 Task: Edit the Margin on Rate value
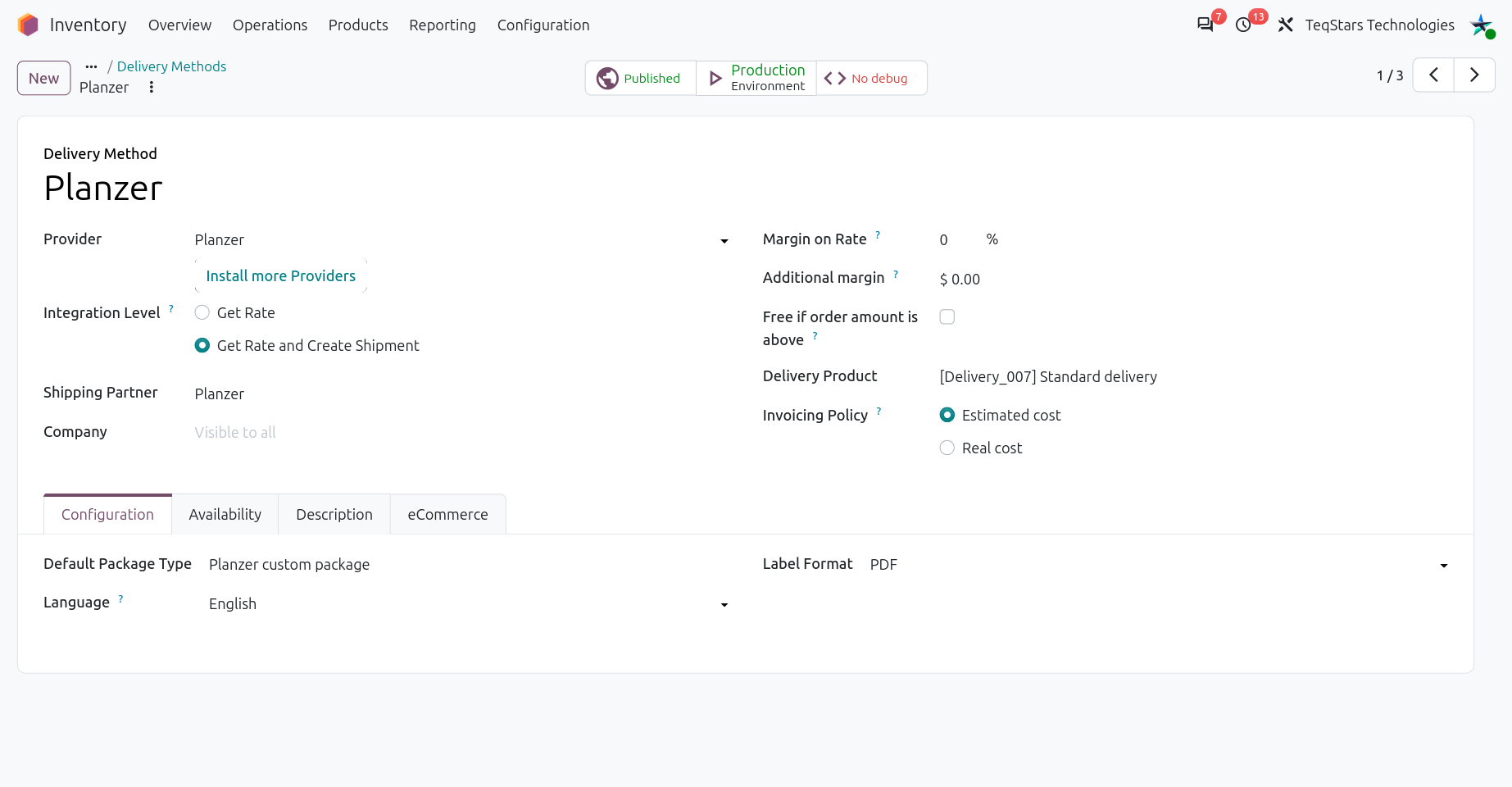pos(959,239)
